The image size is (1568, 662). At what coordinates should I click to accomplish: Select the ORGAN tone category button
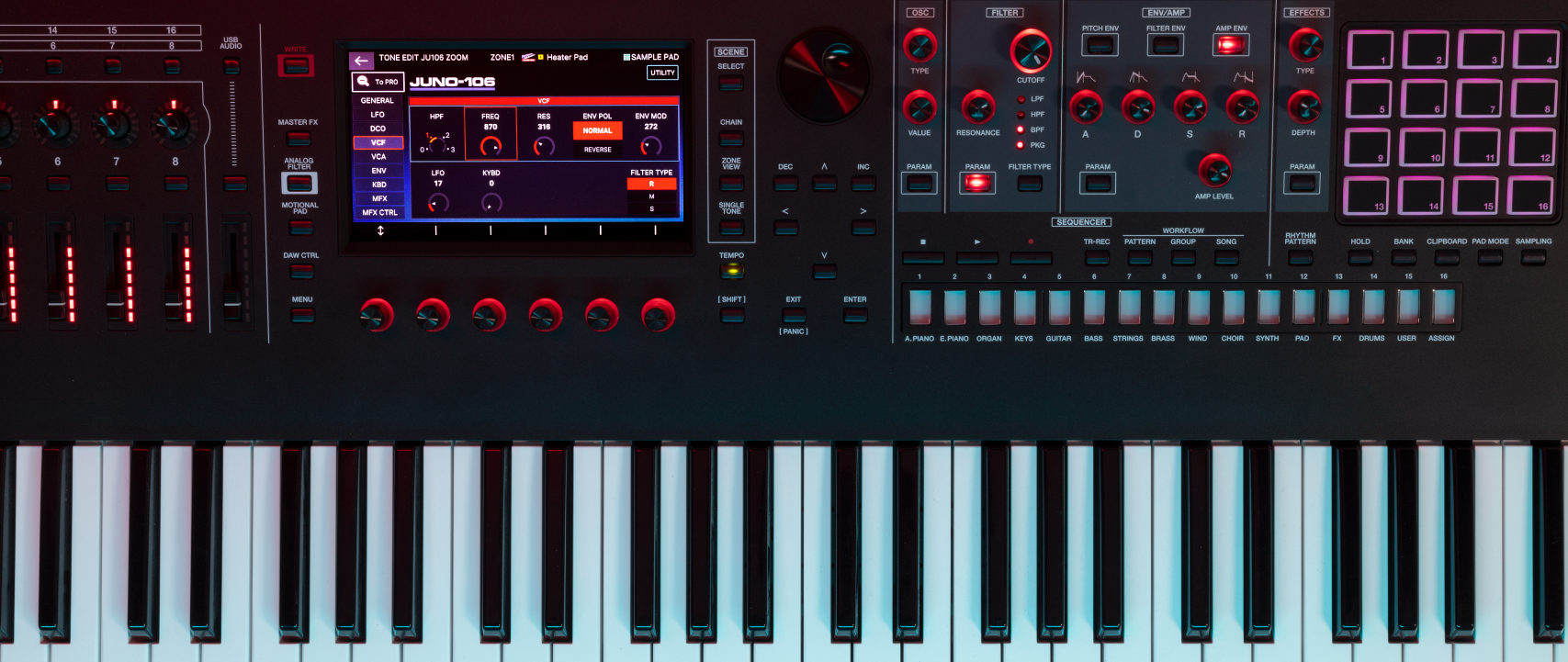989,308
